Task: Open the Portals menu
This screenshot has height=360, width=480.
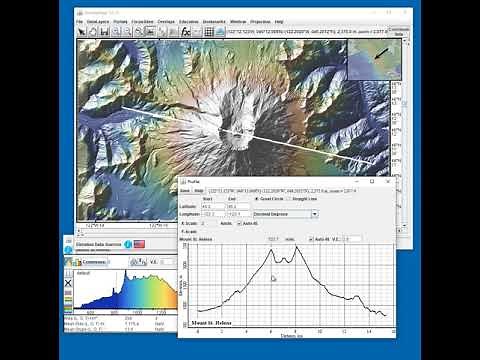Action: point(120,22)
